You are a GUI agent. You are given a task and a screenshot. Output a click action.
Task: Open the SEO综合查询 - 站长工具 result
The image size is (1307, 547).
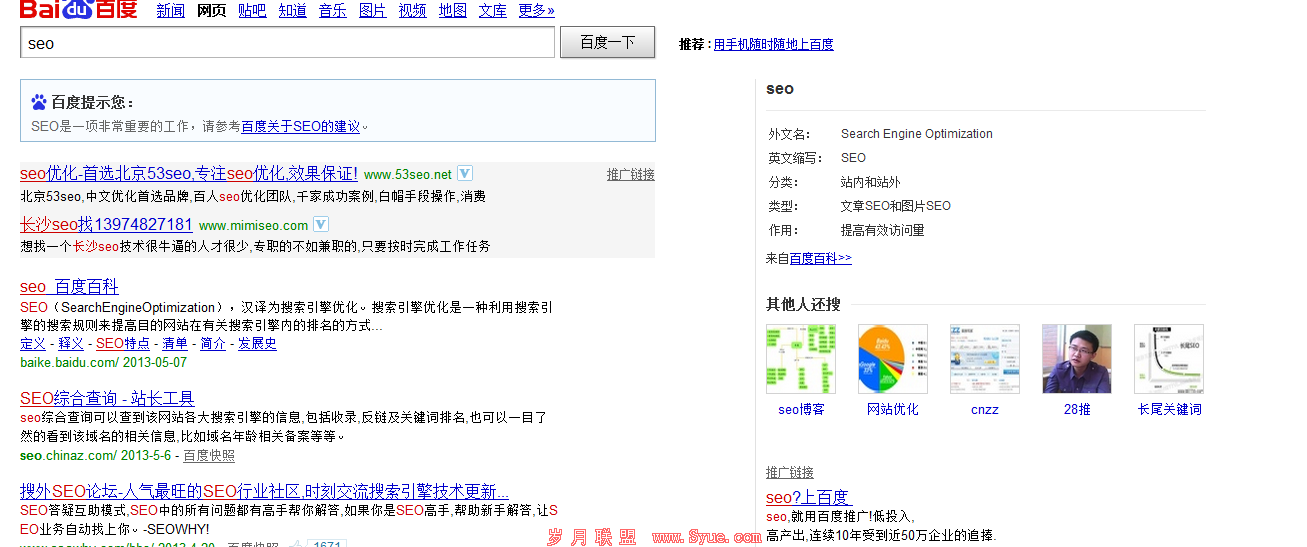(x=107, y=398)
